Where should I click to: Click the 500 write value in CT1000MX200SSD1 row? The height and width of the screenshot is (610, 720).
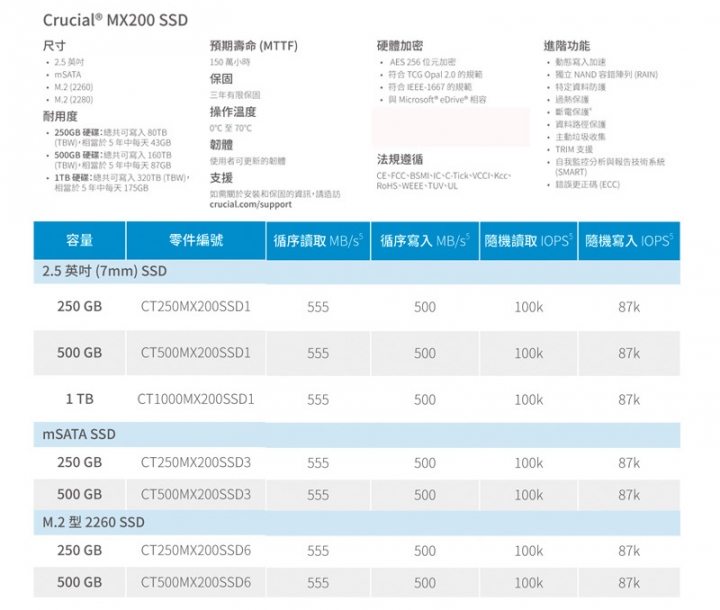[425, 400]
